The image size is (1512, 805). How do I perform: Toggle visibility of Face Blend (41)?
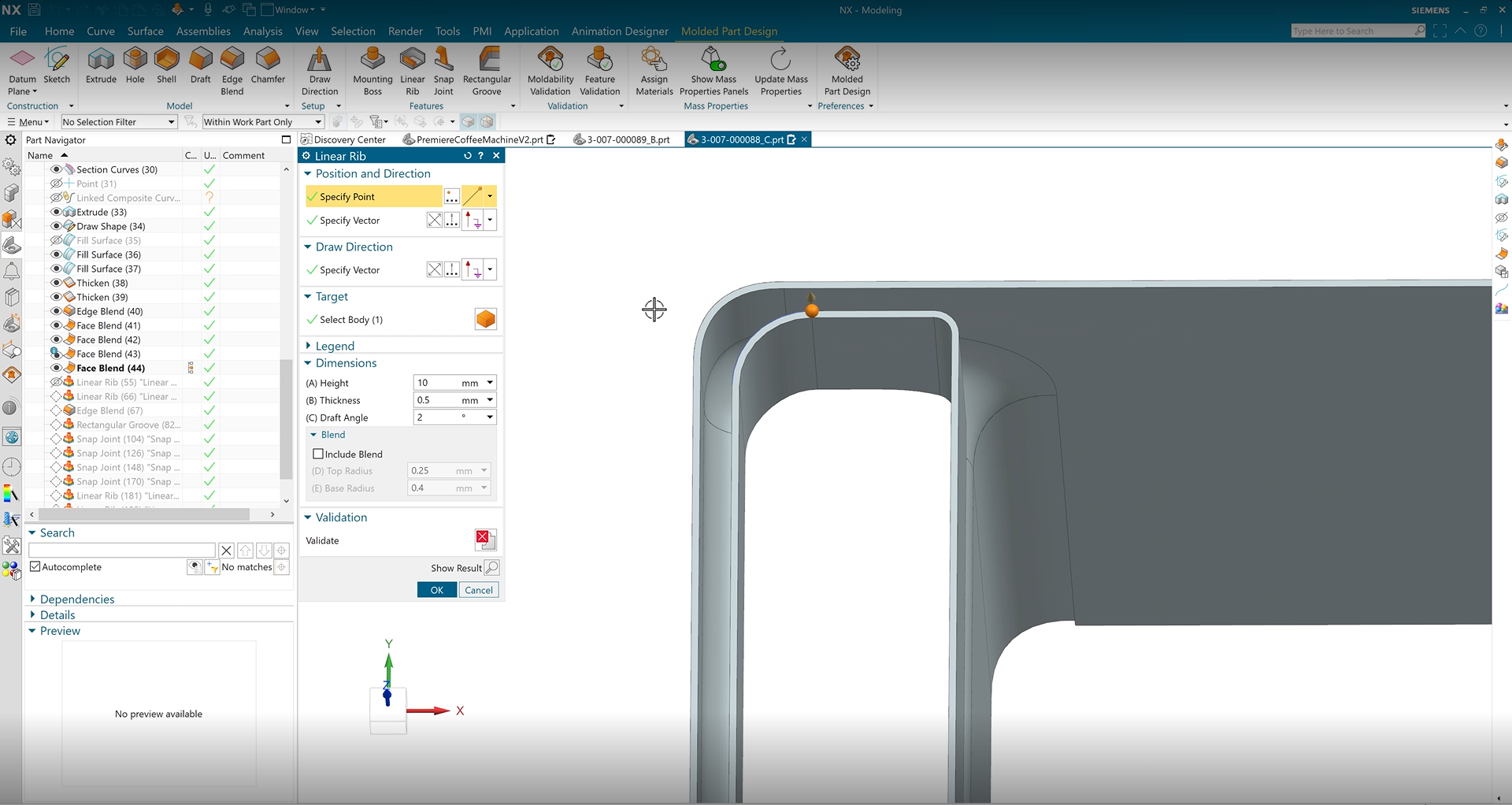56,325
